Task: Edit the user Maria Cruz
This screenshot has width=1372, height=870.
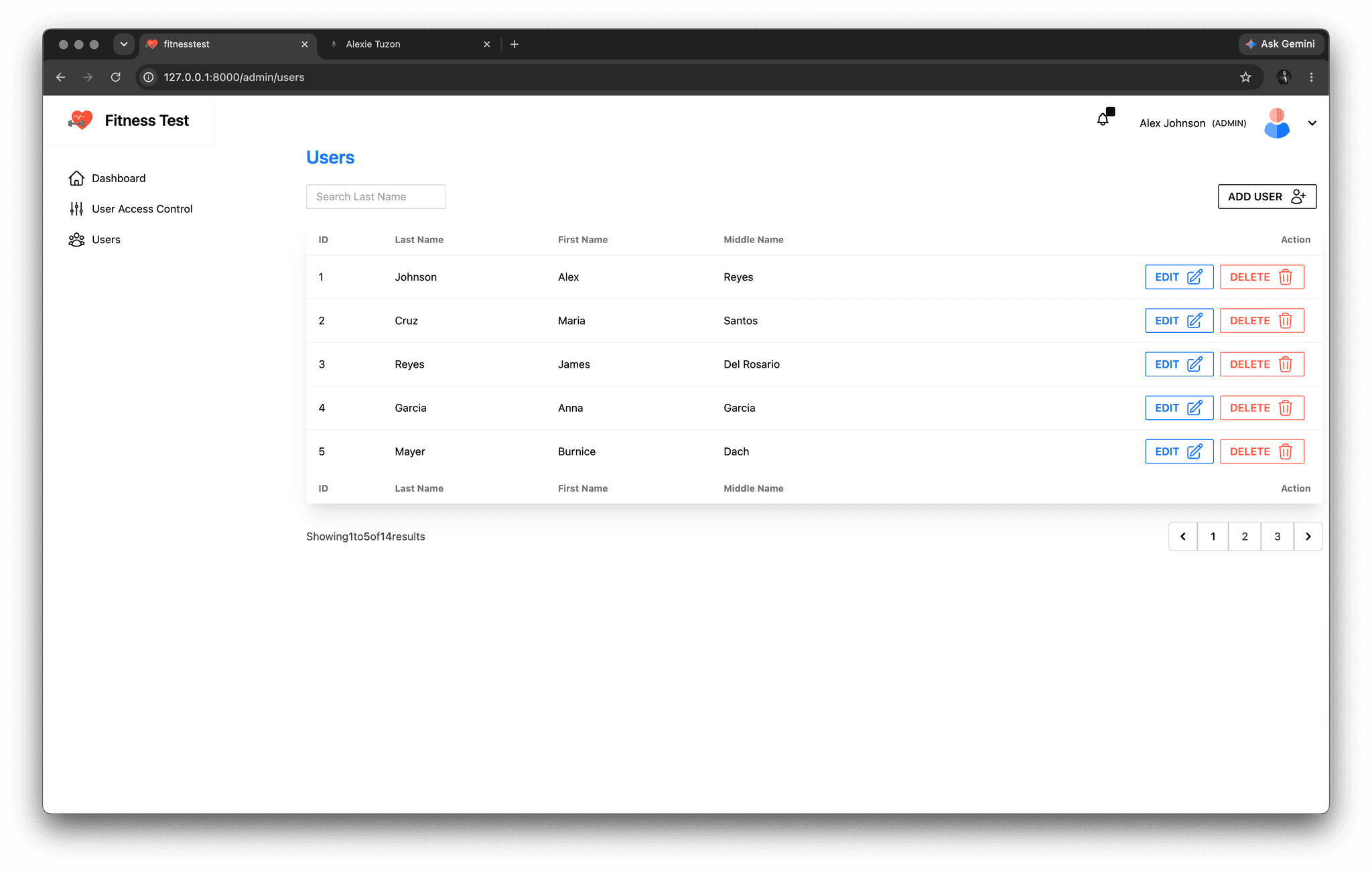Action: pos(1179,321)
